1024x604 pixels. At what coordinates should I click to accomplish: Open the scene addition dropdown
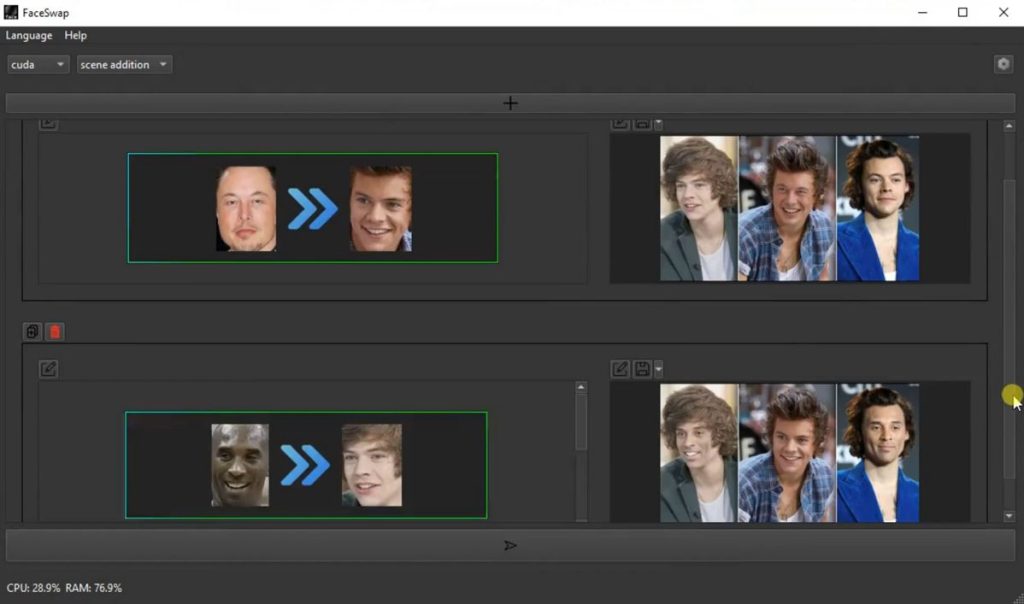tap(124, 64)
